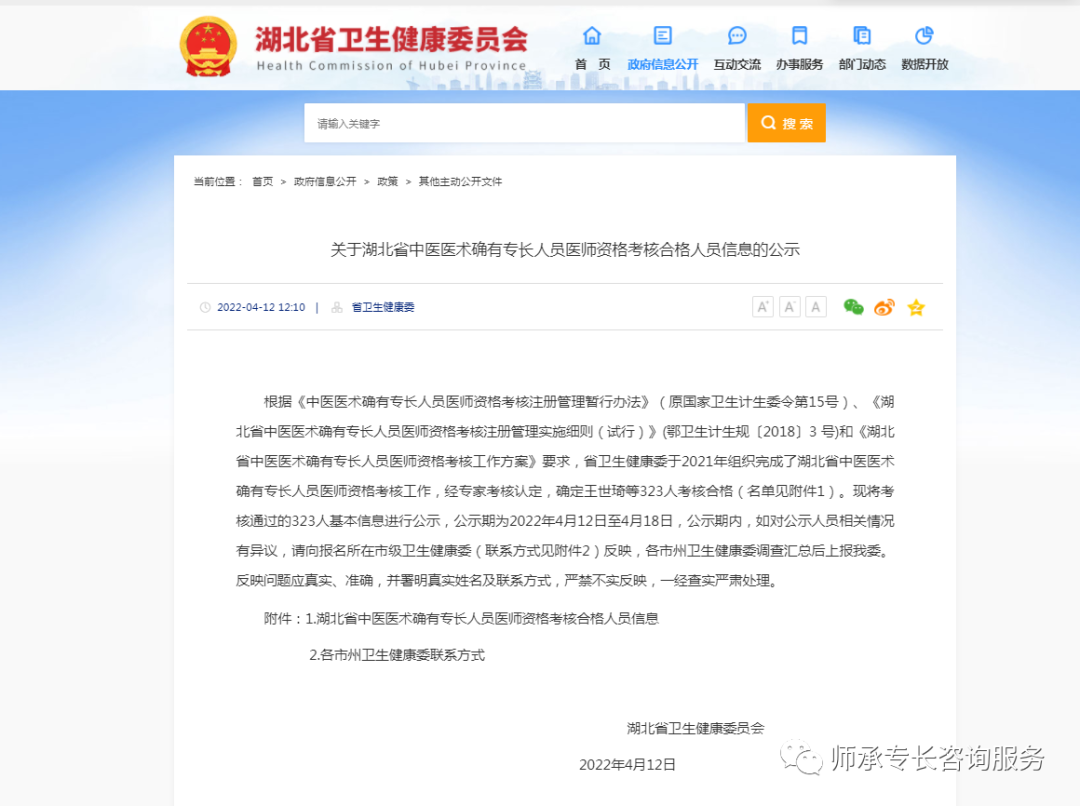Open 互动交流 navigation item

737,64
